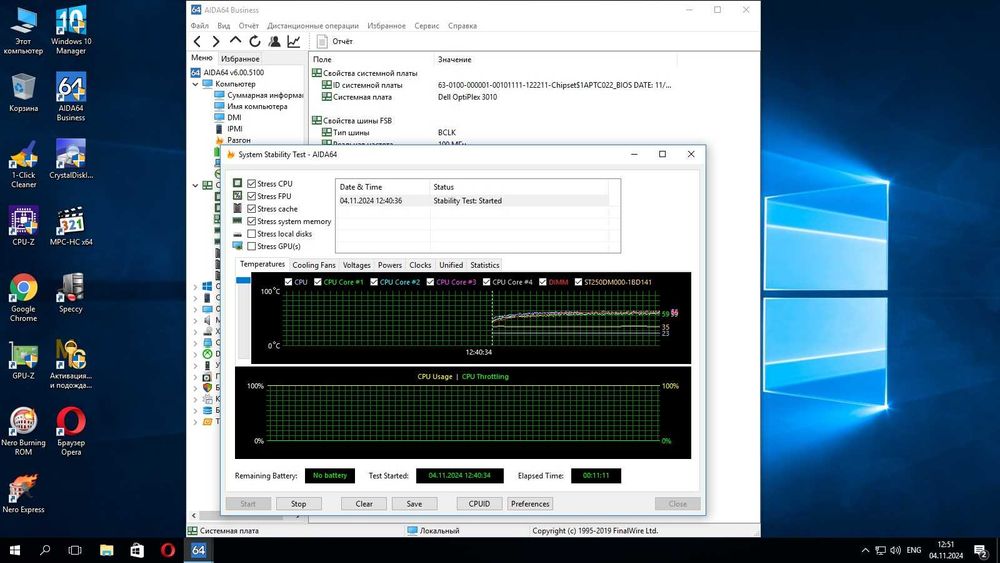The width and height of the screenshot is (1000, 563).
Task: Select the Stability Test: Started log row
Action: pyautogui.click(x=473, y=201)
